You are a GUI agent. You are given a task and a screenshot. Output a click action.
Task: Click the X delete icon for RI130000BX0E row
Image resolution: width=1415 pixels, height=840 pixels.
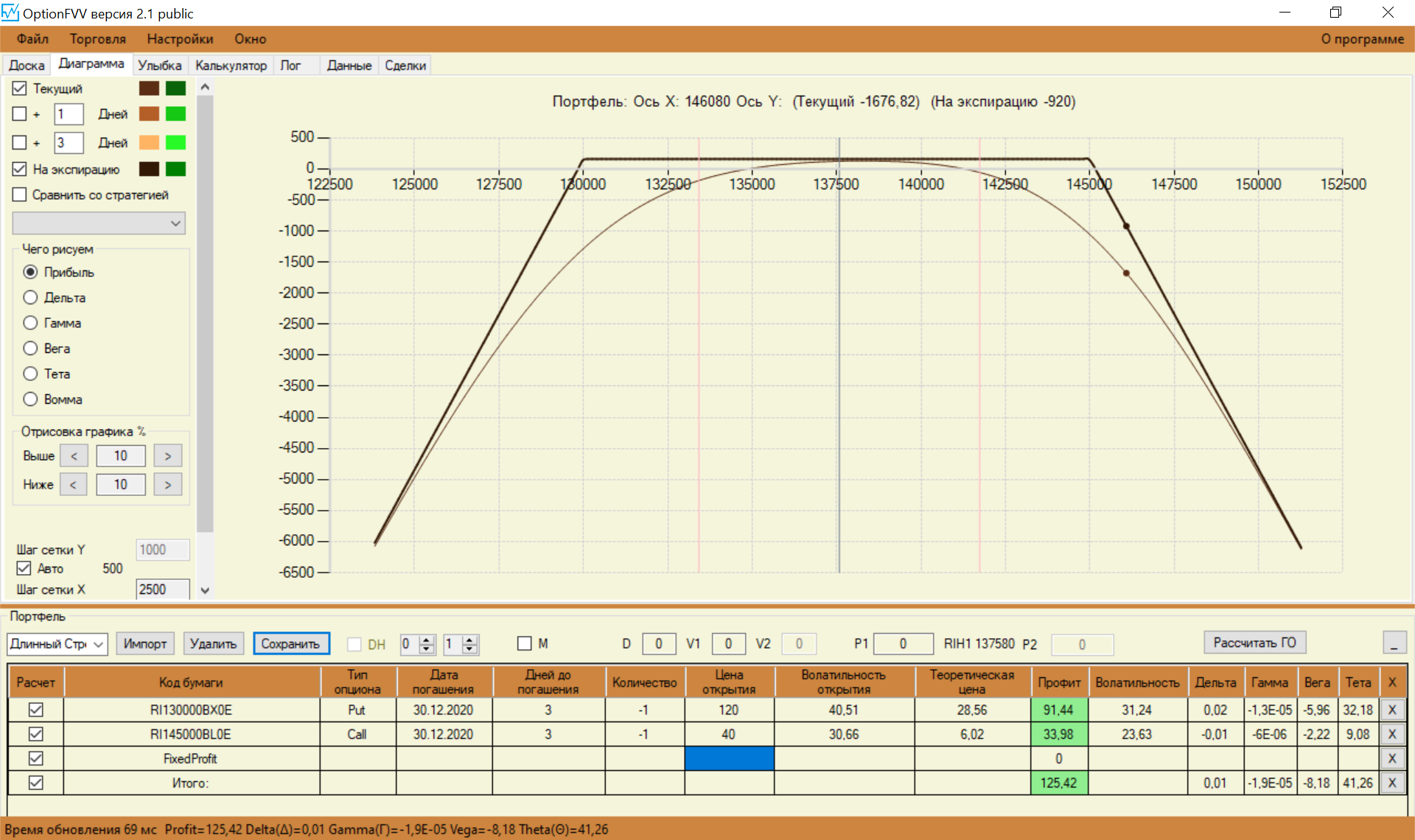[x=1391, y=710]
